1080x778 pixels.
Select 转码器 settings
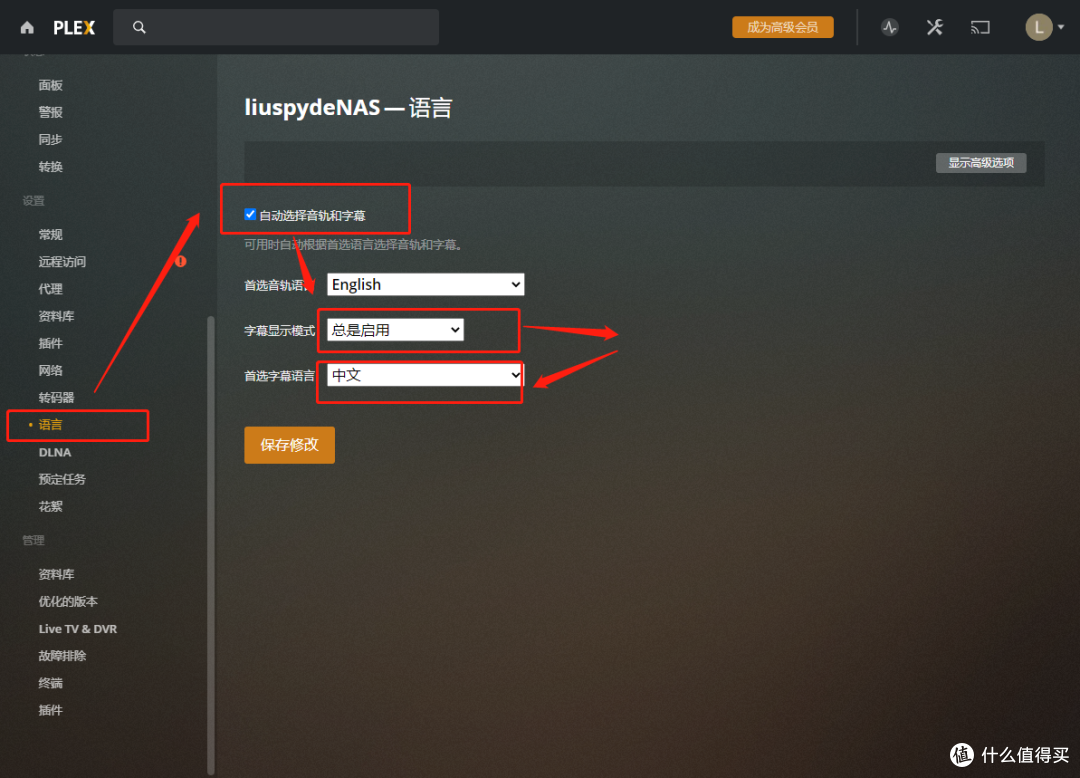coord(56,398)
